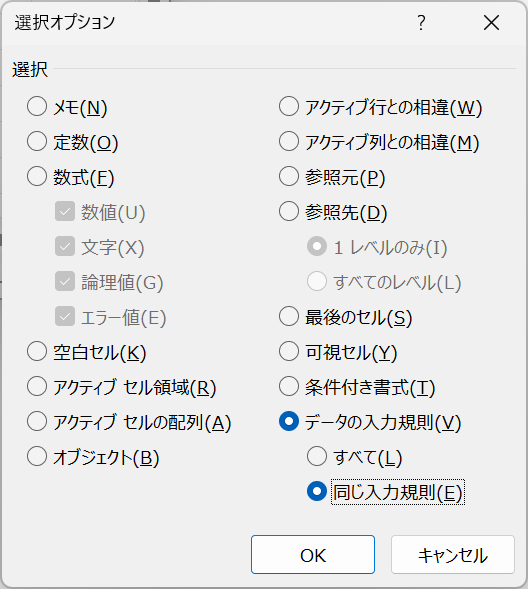Viewport: 528px width, 589px height.
Task: Confirm with the OK button
Action: coord(313,554)
